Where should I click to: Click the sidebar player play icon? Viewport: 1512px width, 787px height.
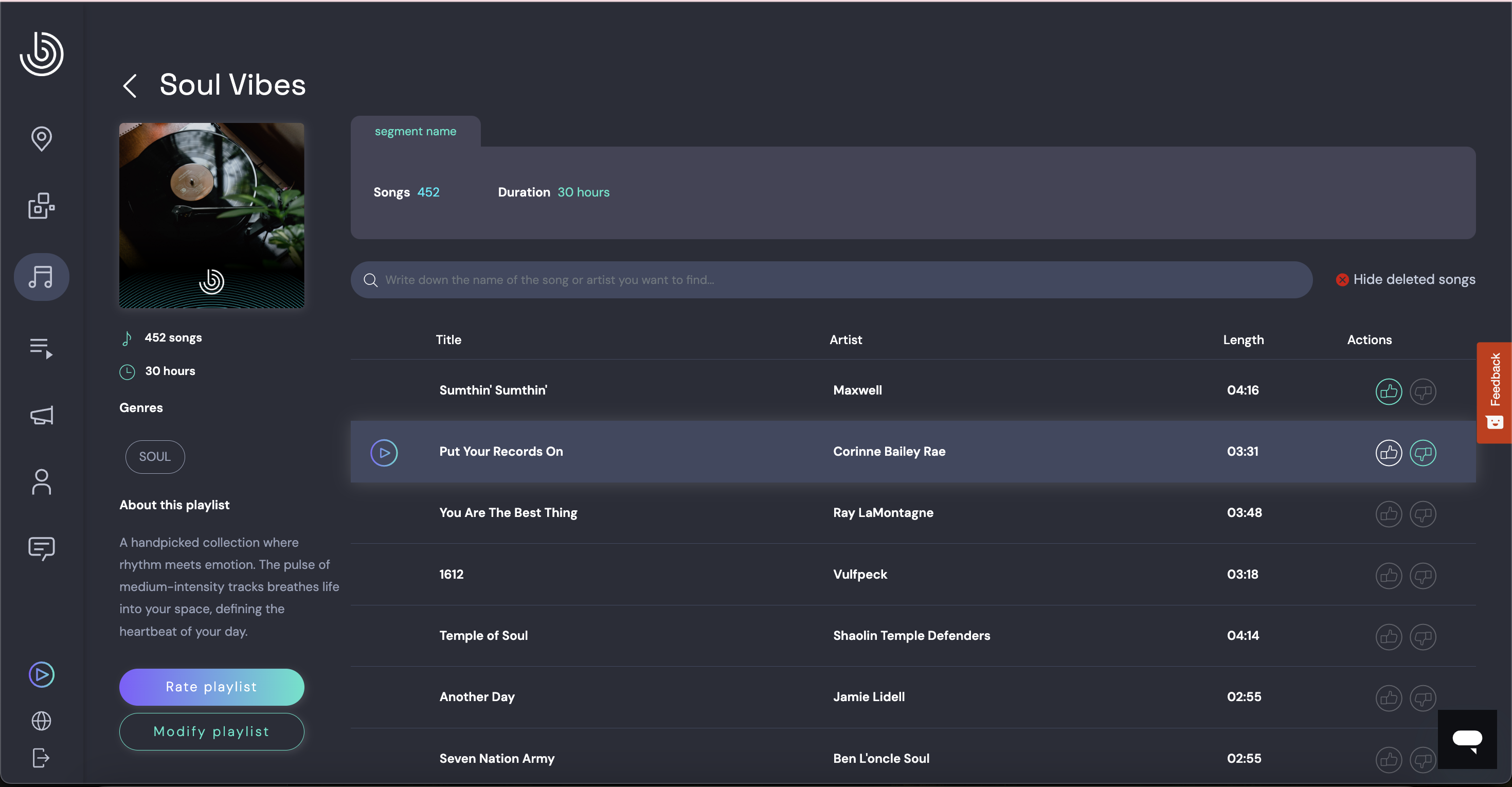tap(42, 675)
